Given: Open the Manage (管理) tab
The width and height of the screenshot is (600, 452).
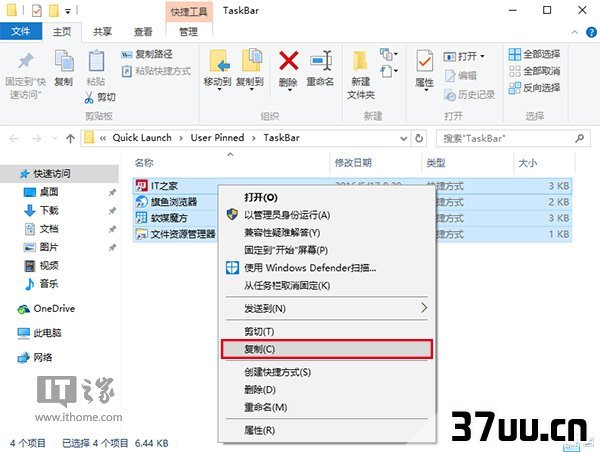Looking at the screenshot, I should [x=189, y=31].
